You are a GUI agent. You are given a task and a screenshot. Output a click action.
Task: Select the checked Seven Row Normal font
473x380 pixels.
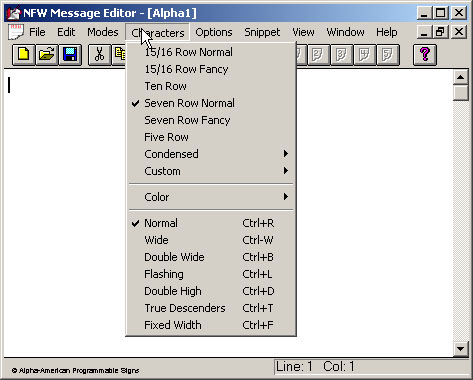tap(211, 103)
